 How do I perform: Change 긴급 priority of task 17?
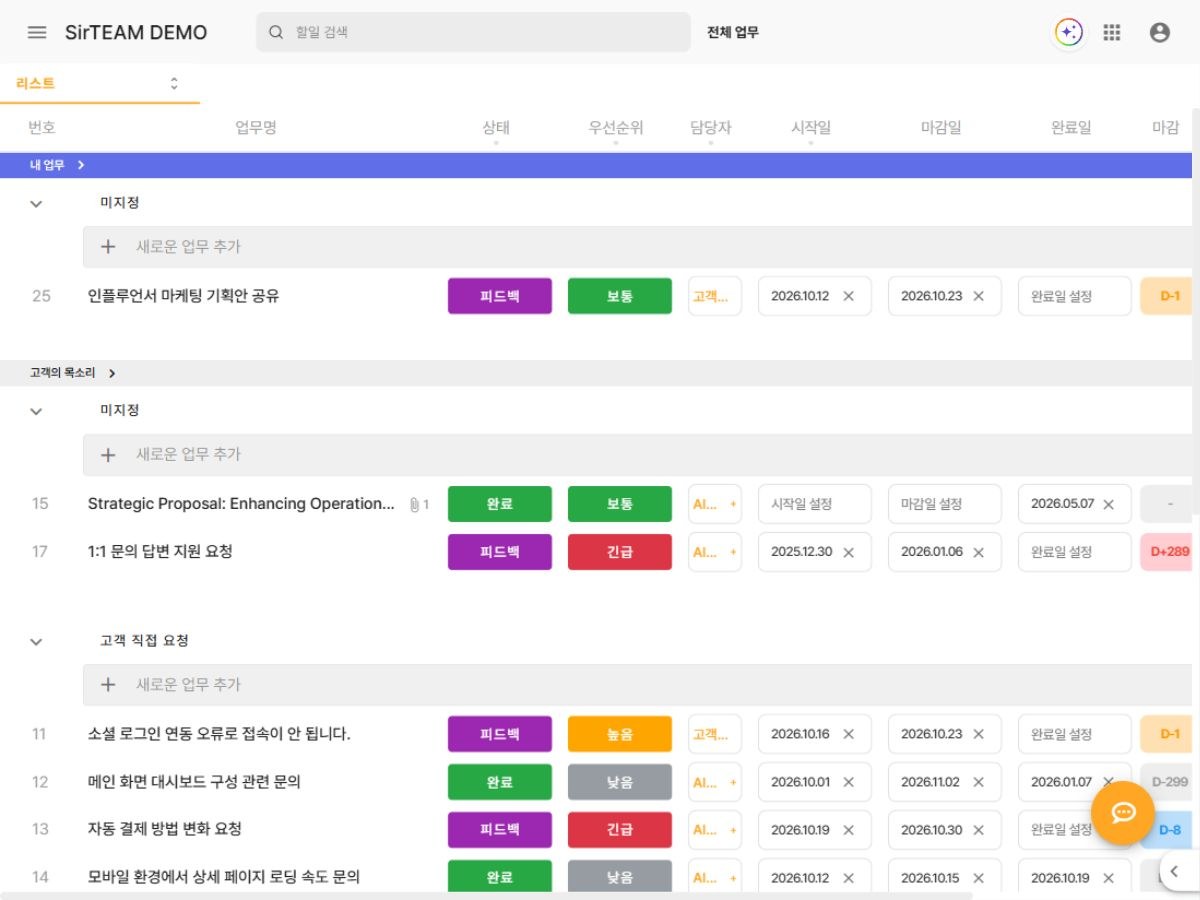pyautogui.click(x=620, y=552)
